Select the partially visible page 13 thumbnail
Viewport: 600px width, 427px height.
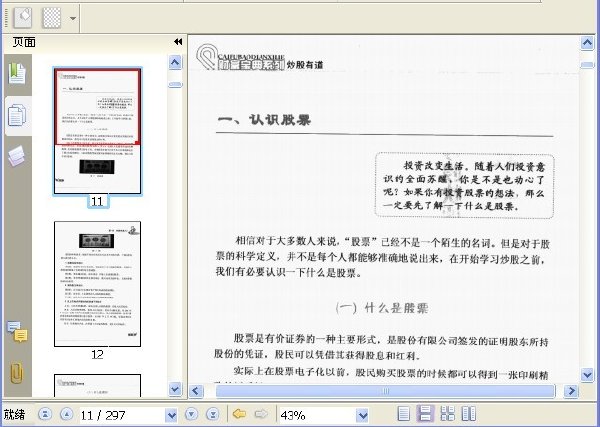point(97,385)
